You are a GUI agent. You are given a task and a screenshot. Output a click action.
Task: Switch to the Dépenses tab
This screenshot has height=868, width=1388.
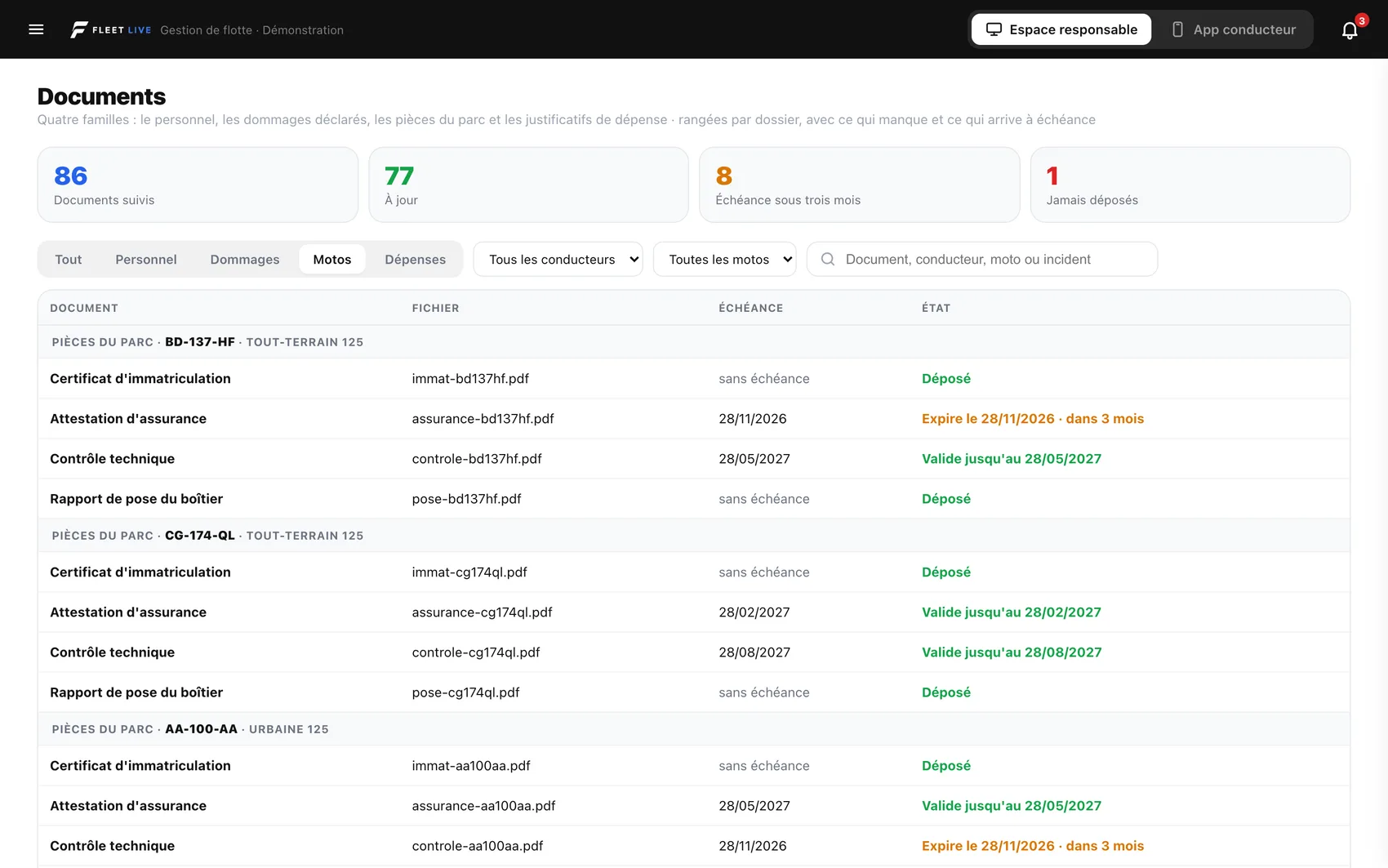(x=415, y=259)
